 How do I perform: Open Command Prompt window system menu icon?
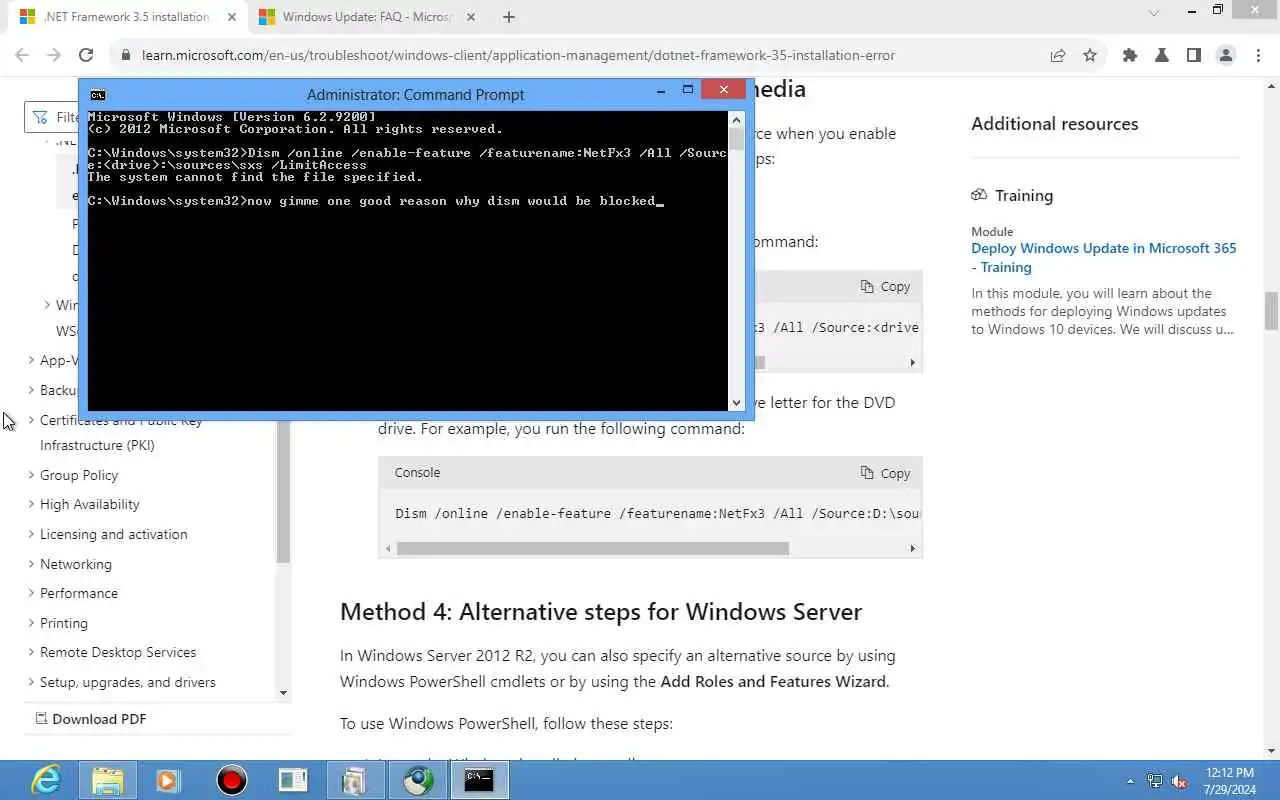tap(97, 95)
